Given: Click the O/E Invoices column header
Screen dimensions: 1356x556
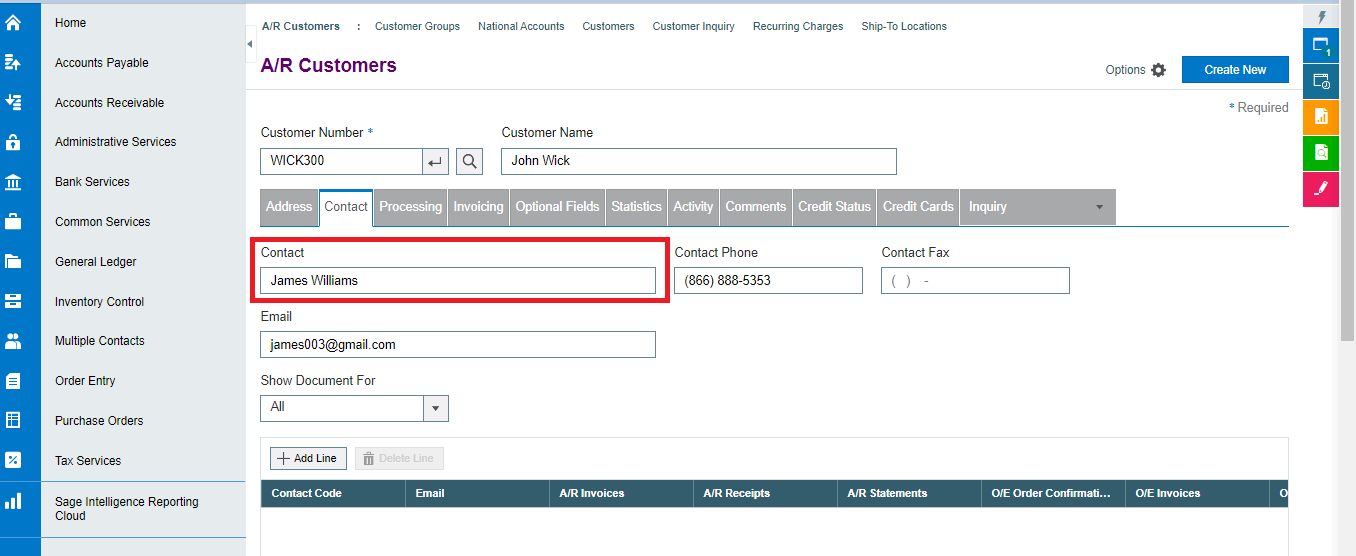Looking at the screenshot, I should pyautogui.click(x=1197, y=493).
